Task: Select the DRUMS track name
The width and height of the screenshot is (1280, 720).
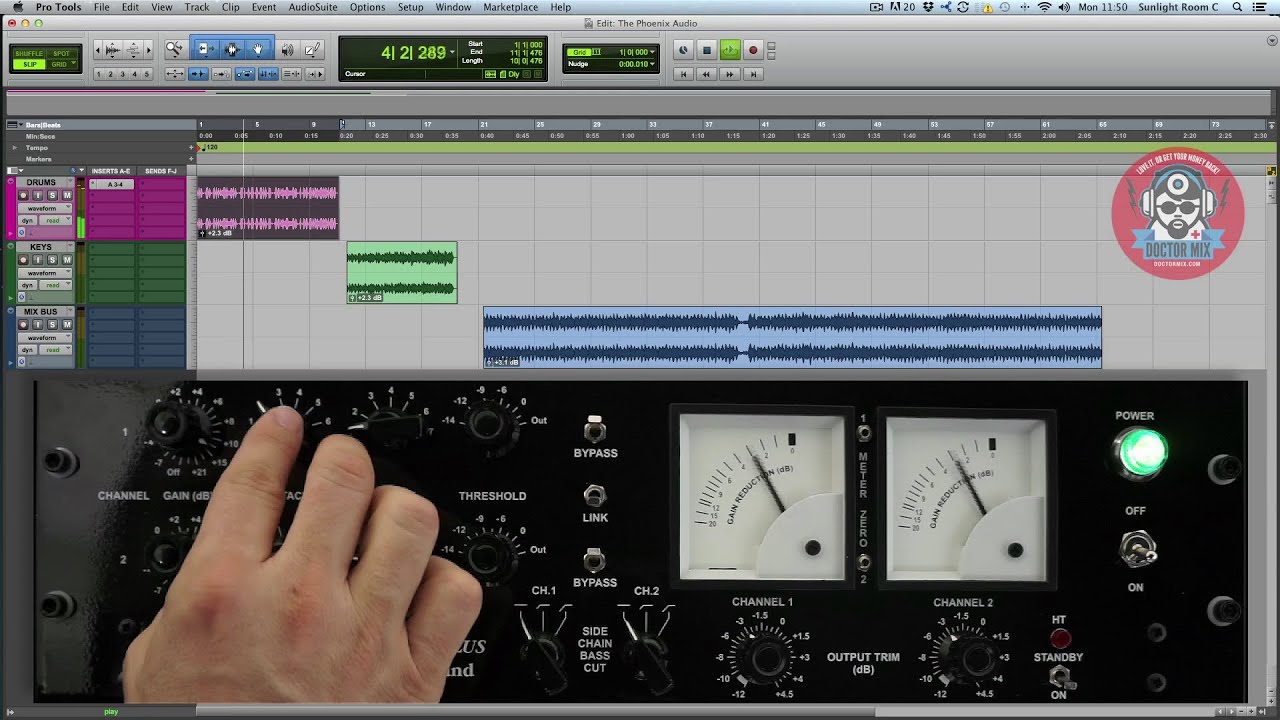Action: point(41,183)
